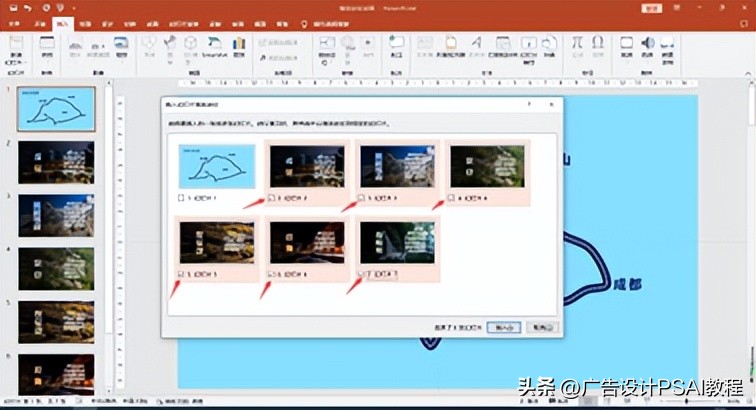
Task: Select slide 4 in the slide panel
Action: (56, 269)
